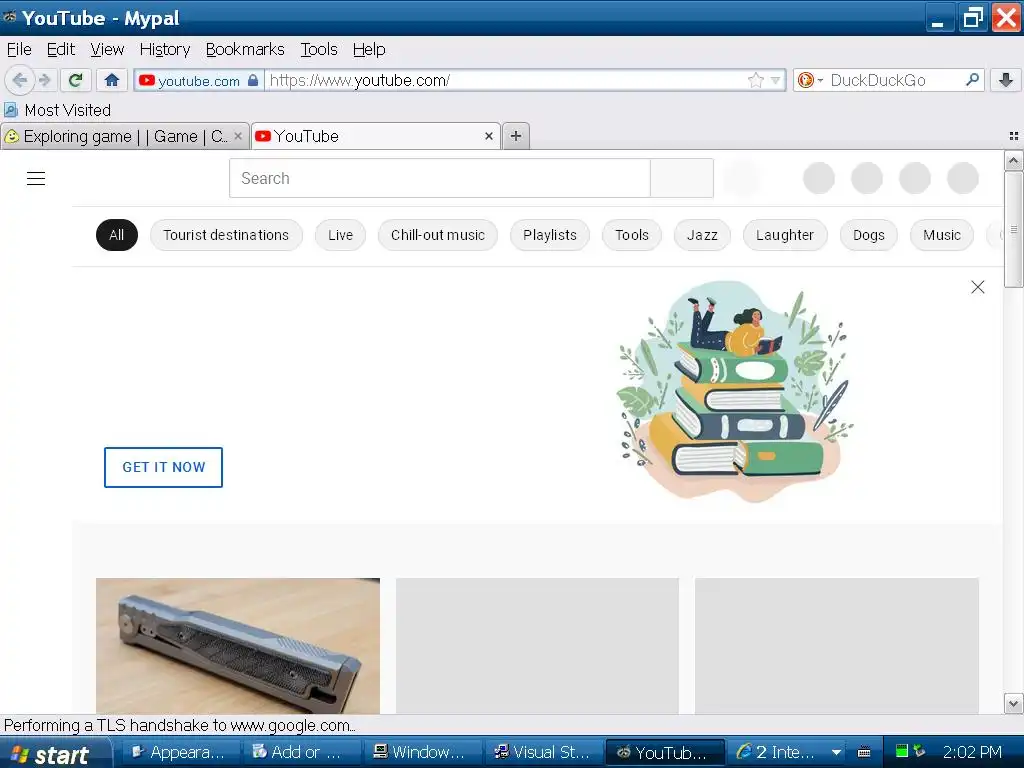1024x768 pixels.
Task: Switch to Window... taskbar item
Action: [x=423, y=752]
